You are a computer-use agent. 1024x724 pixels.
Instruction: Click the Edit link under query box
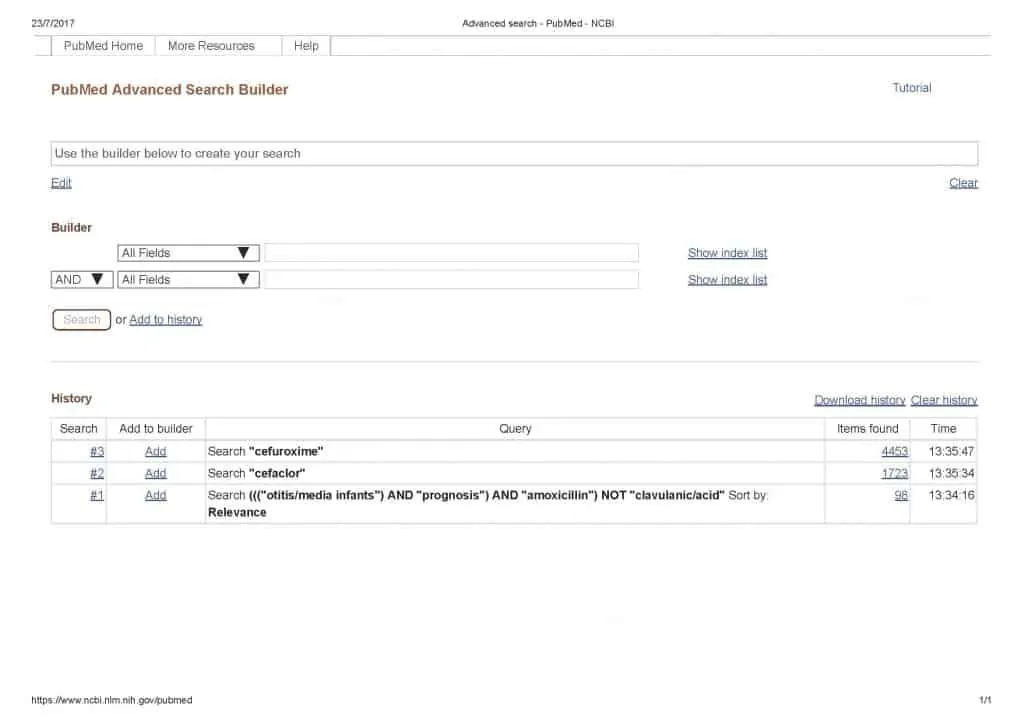(x=61, y=183)
